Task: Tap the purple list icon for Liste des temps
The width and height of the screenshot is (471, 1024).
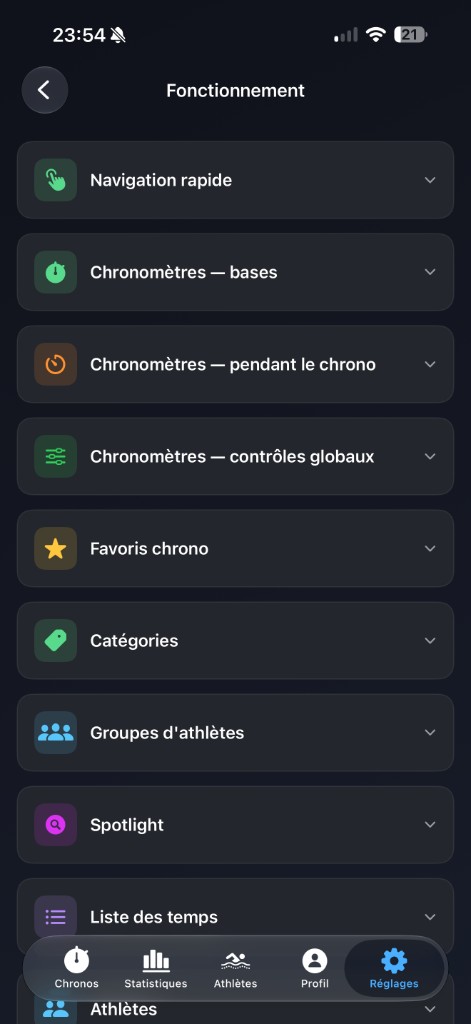Action: tap(56, 916)
